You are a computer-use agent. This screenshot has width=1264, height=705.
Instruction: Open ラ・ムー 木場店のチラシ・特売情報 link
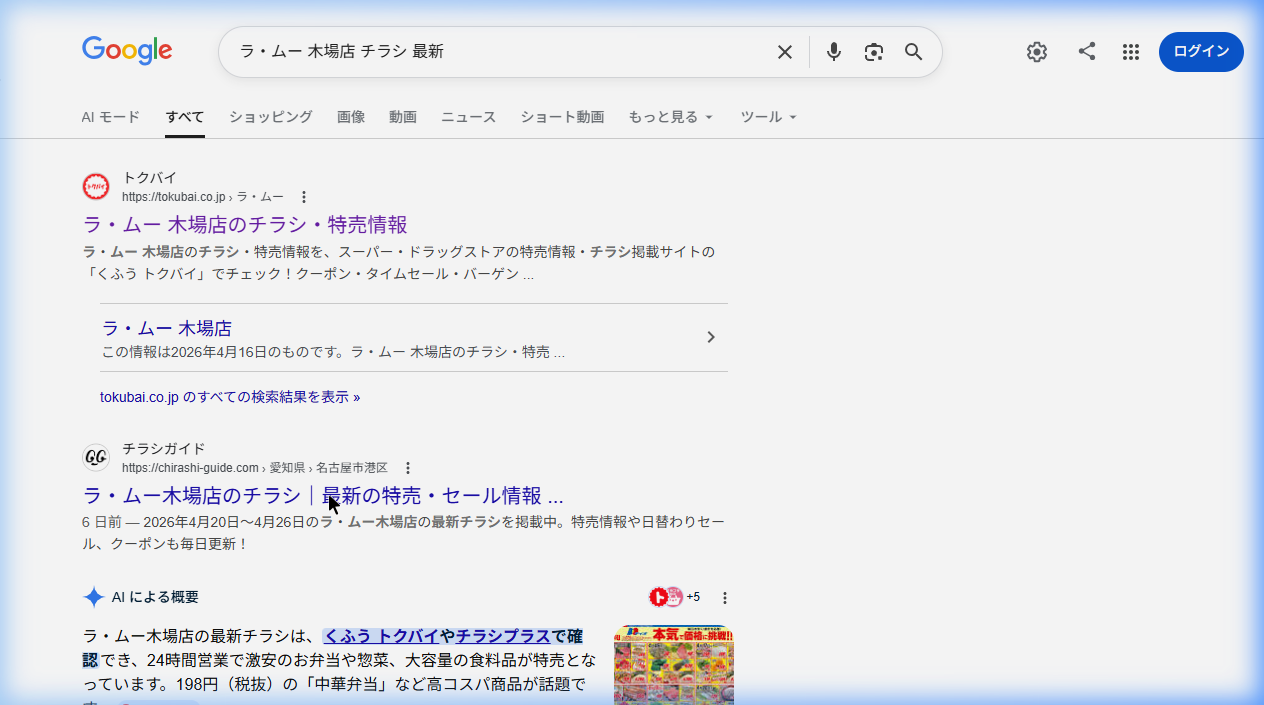click(x=245, y=224)
